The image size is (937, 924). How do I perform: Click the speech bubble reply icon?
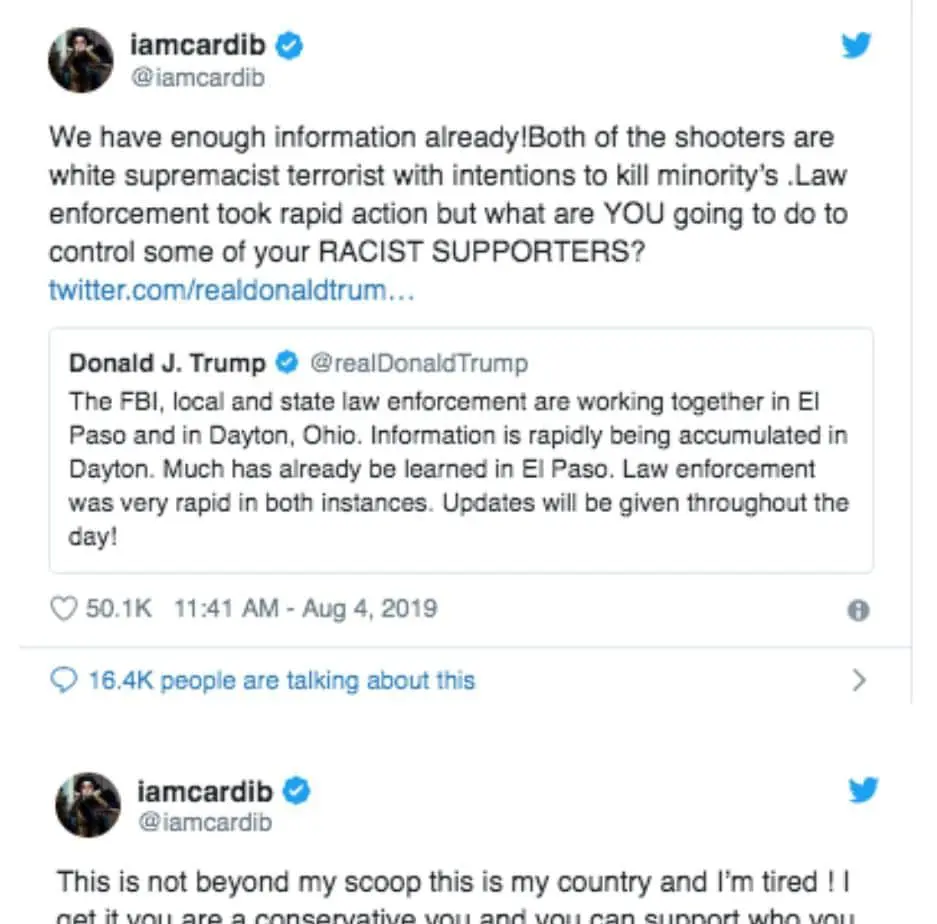63,681
